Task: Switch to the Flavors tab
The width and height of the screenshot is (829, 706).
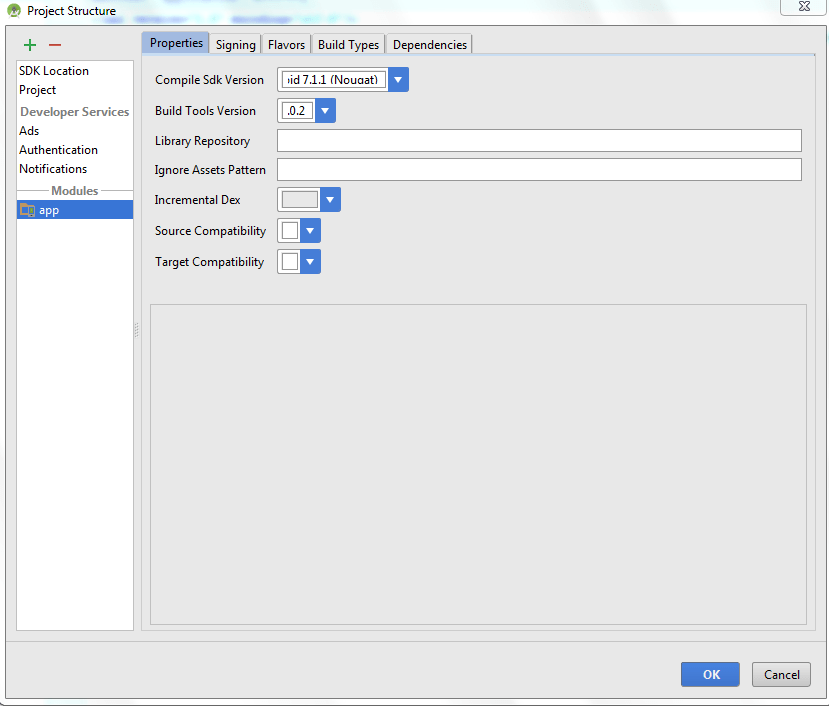Action: click(286, 45)
